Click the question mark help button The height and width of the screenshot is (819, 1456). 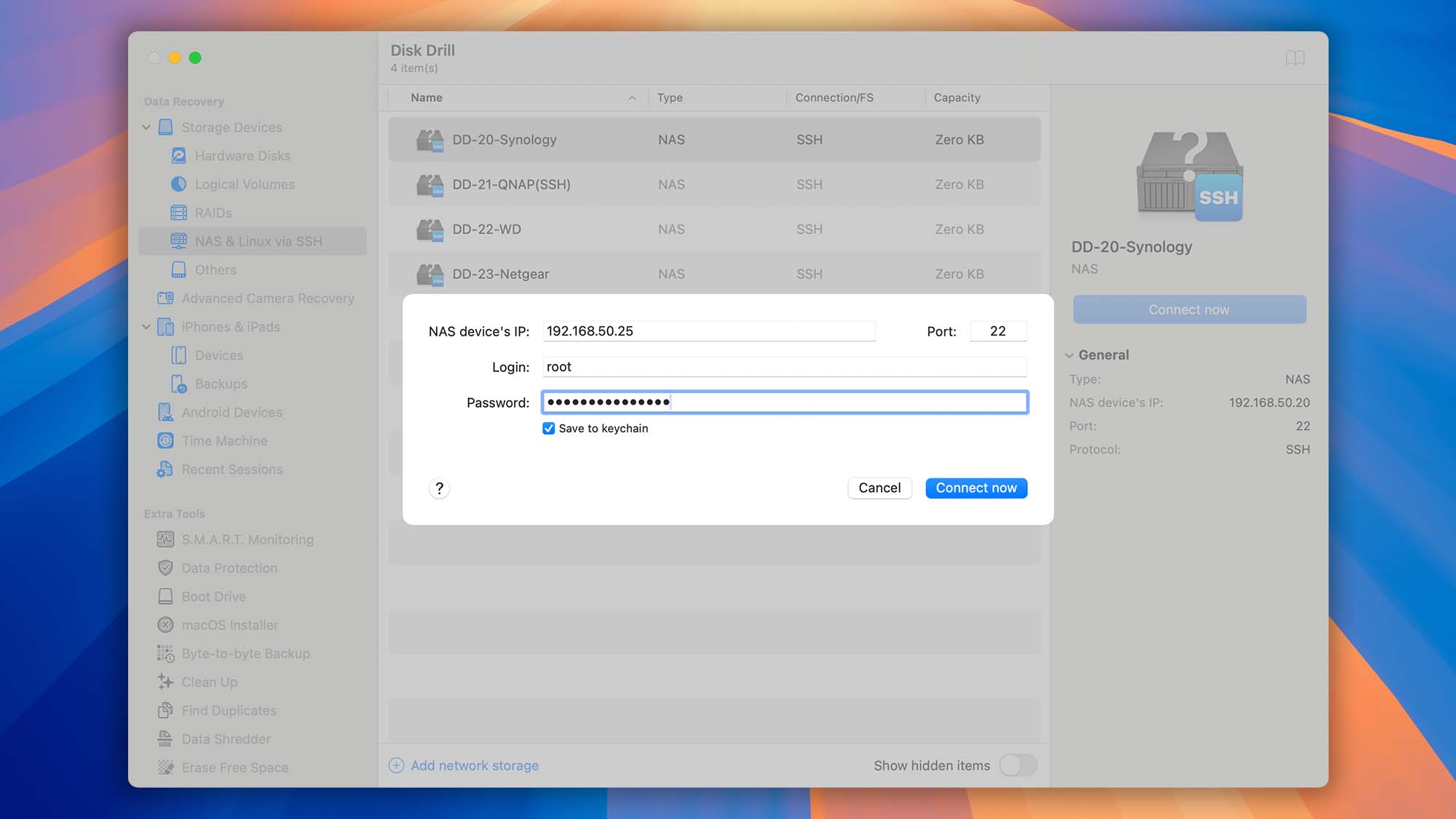[x=439, y=488]
